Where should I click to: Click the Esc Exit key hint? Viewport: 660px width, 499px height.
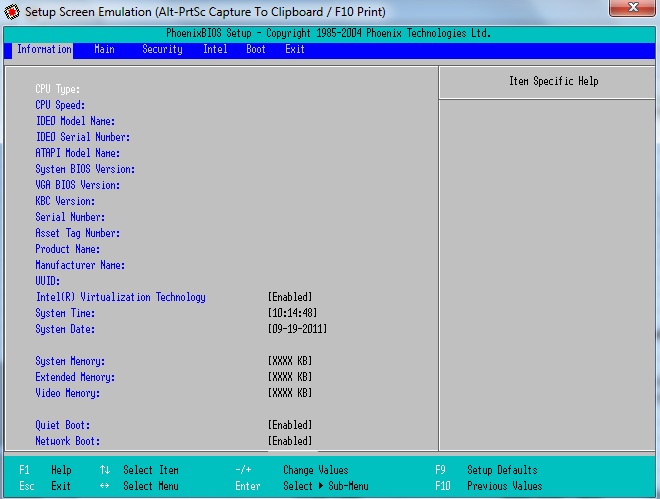[45, 486]
